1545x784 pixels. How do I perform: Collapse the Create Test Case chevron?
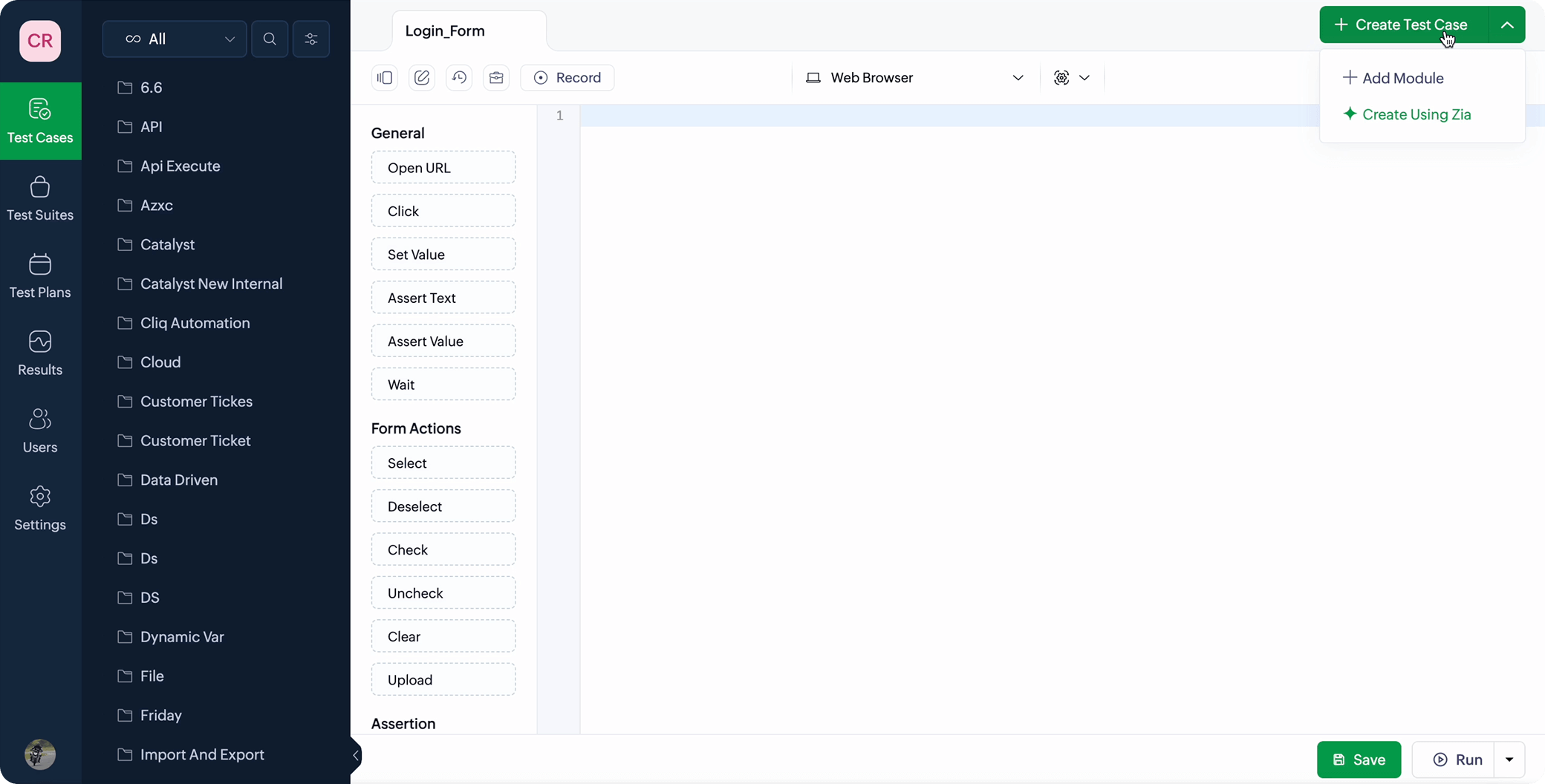(x=1507, y=25)
